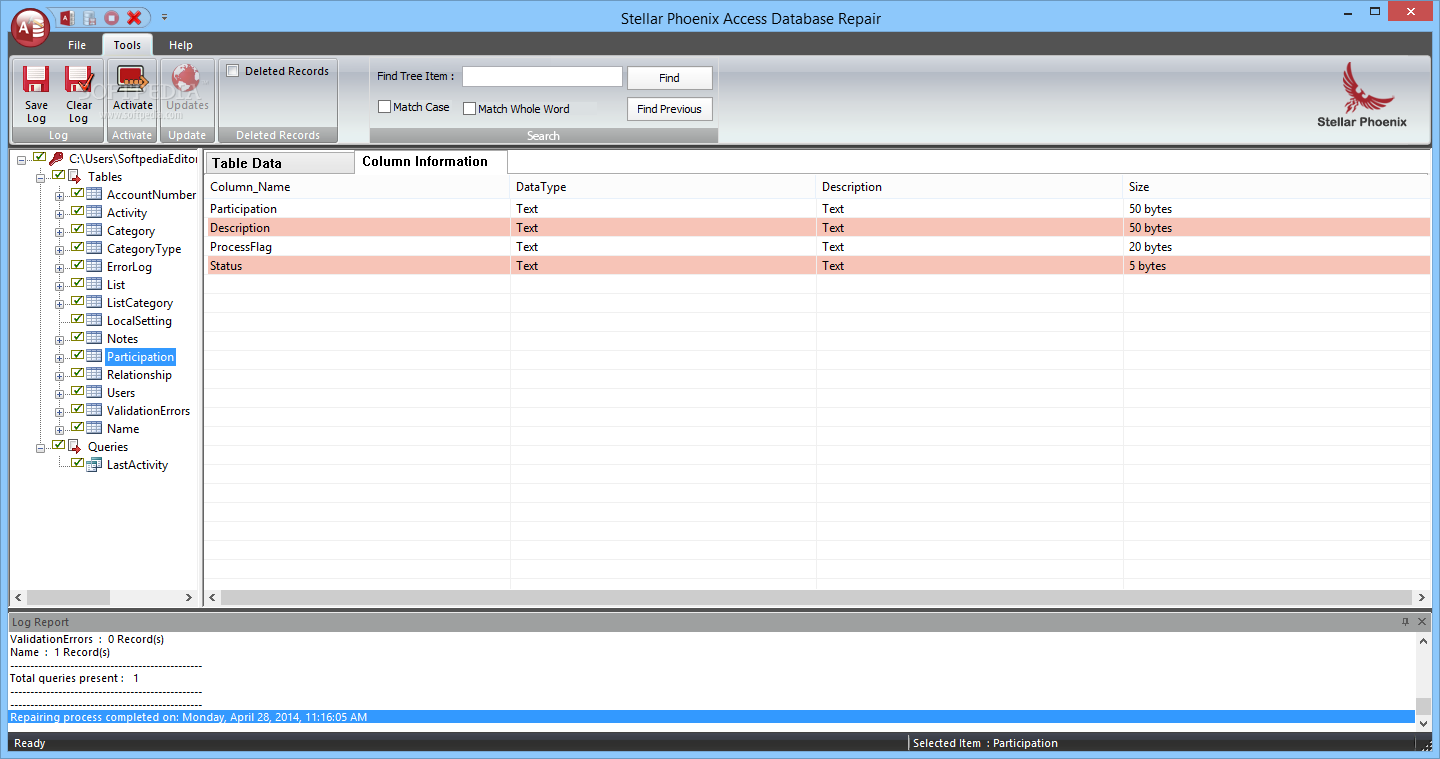Expand the Users tree node
The height and width of the screenshot is (759, 1440).
pyautogui.click(x=60, y=394)
